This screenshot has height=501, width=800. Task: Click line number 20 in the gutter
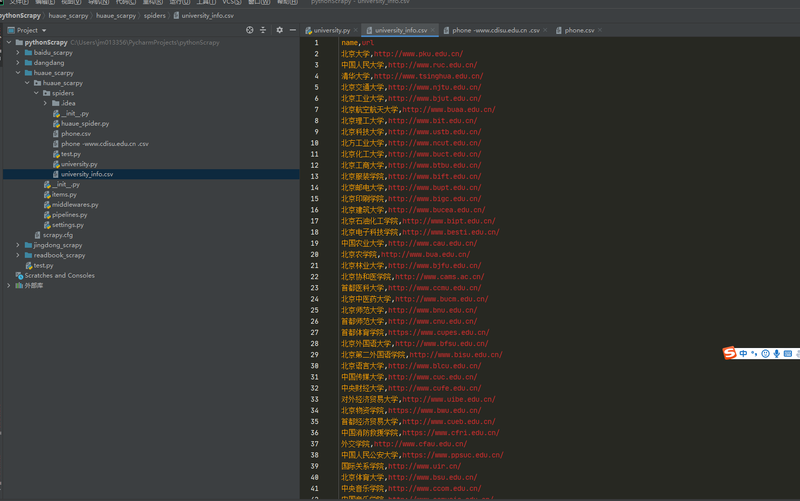pos(314,255)
